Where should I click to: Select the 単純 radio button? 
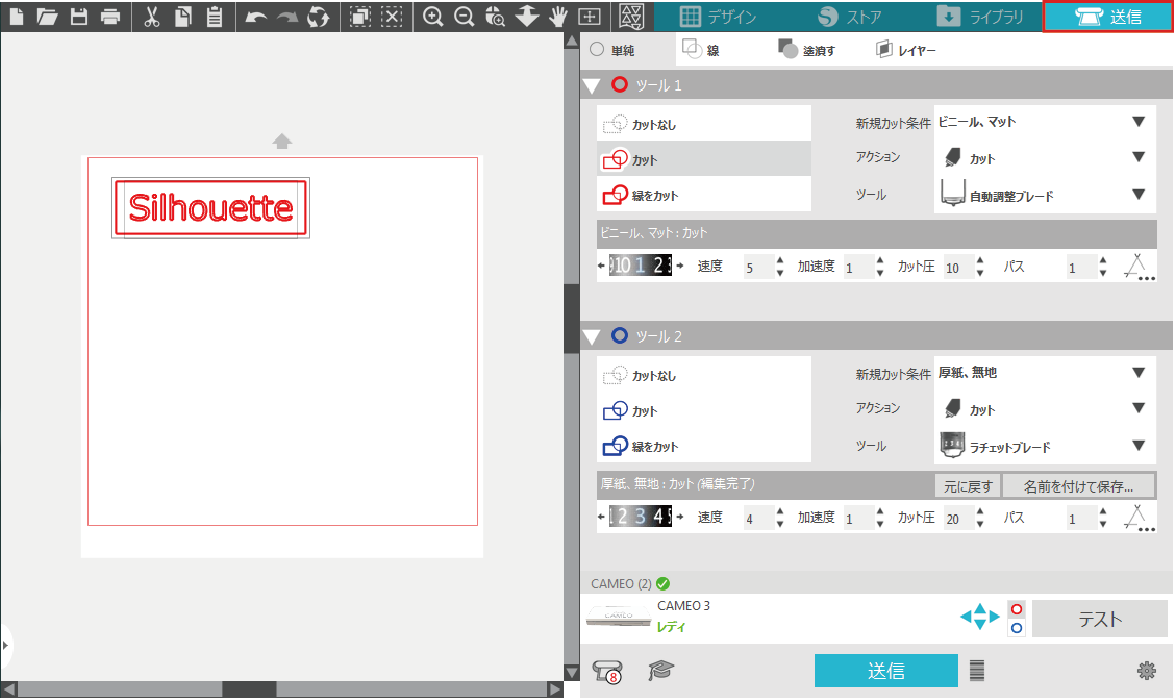pos(597,49)
